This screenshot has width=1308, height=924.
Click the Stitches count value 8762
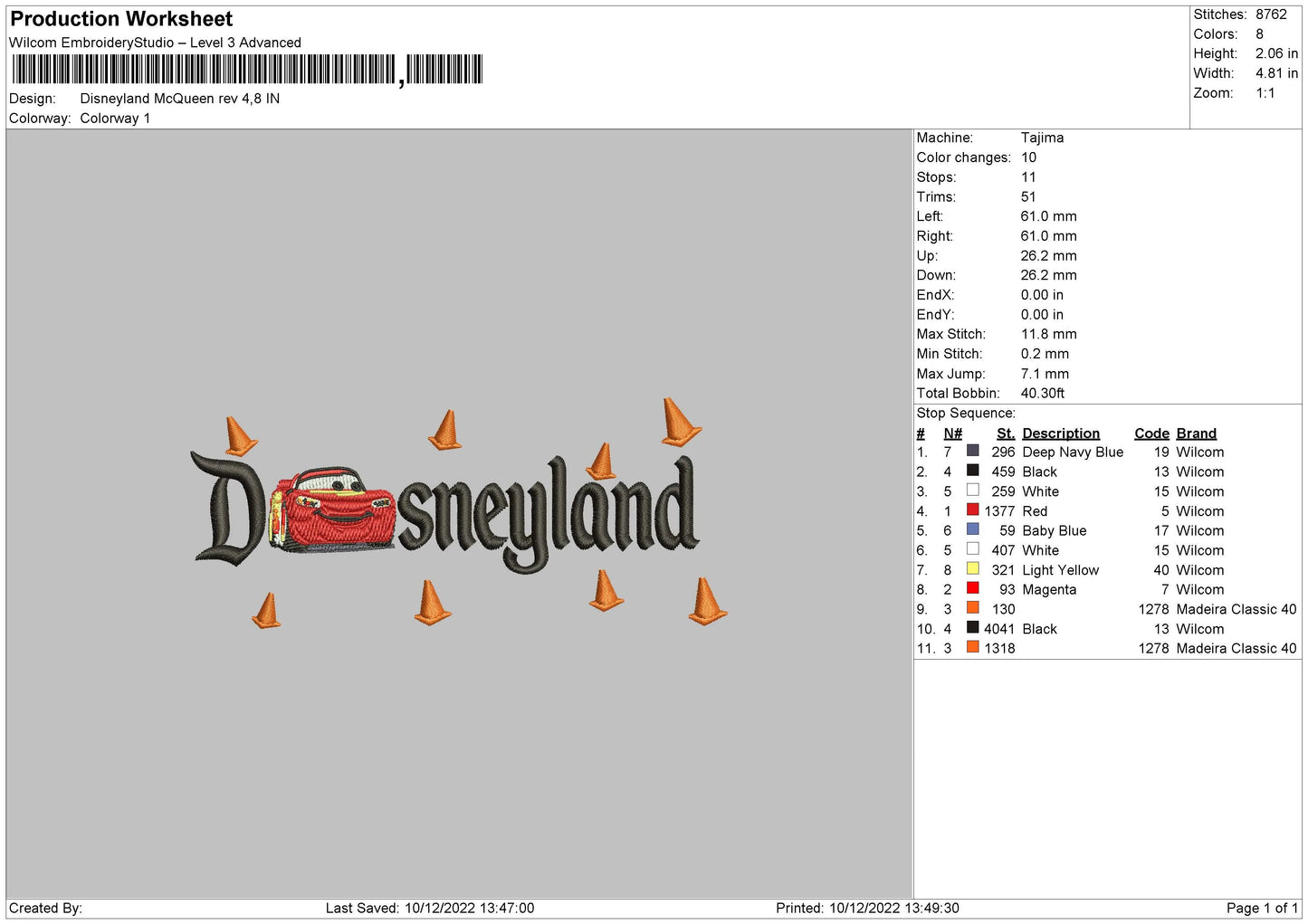[x=1271, y=14]
